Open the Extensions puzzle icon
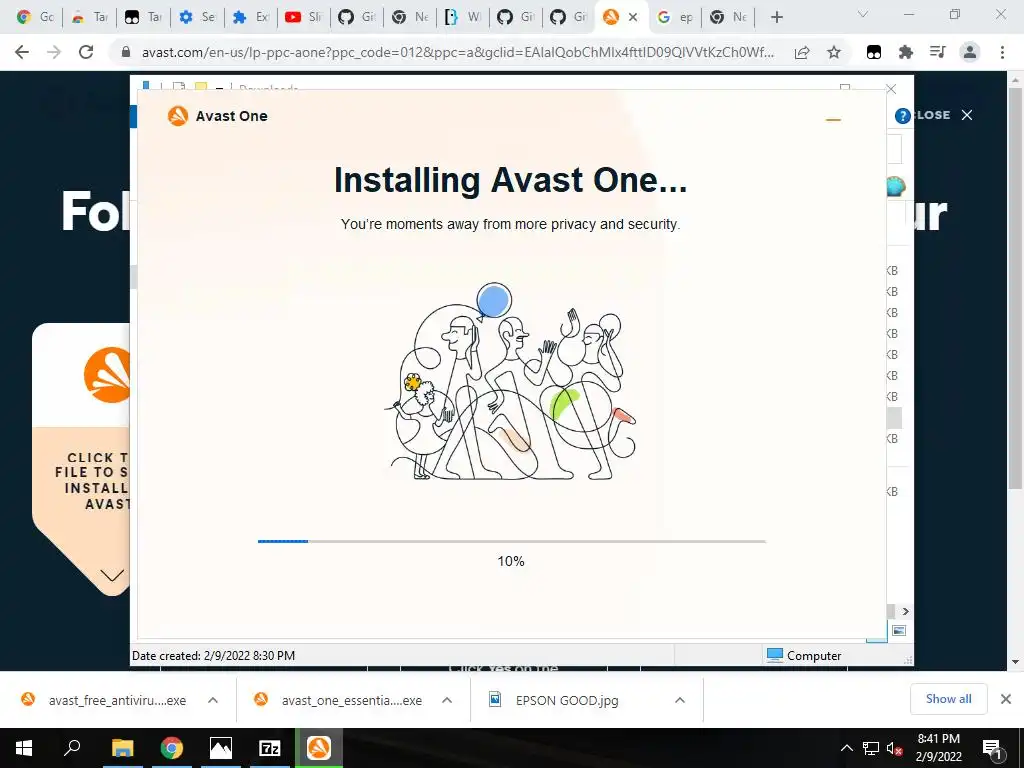 (x=906, y=52)
